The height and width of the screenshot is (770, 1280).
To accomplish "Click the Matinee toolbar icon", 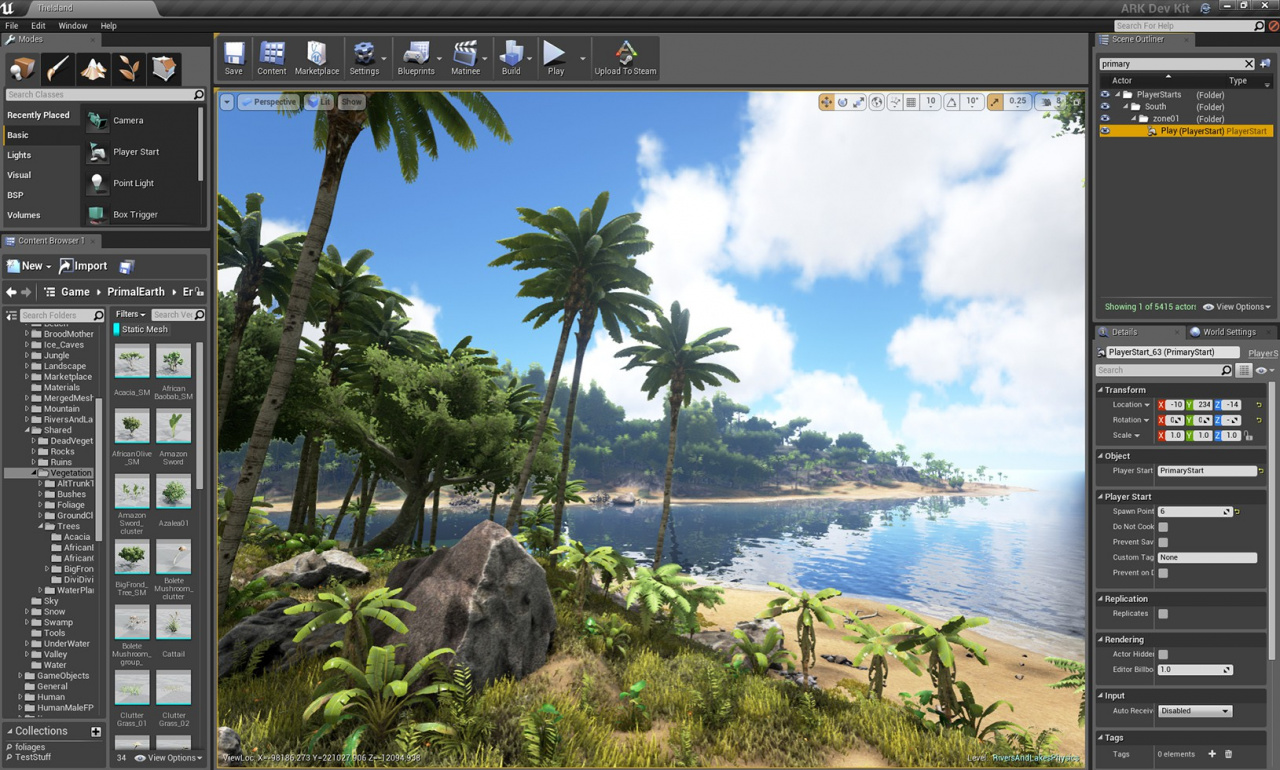I will click(465, 58).
